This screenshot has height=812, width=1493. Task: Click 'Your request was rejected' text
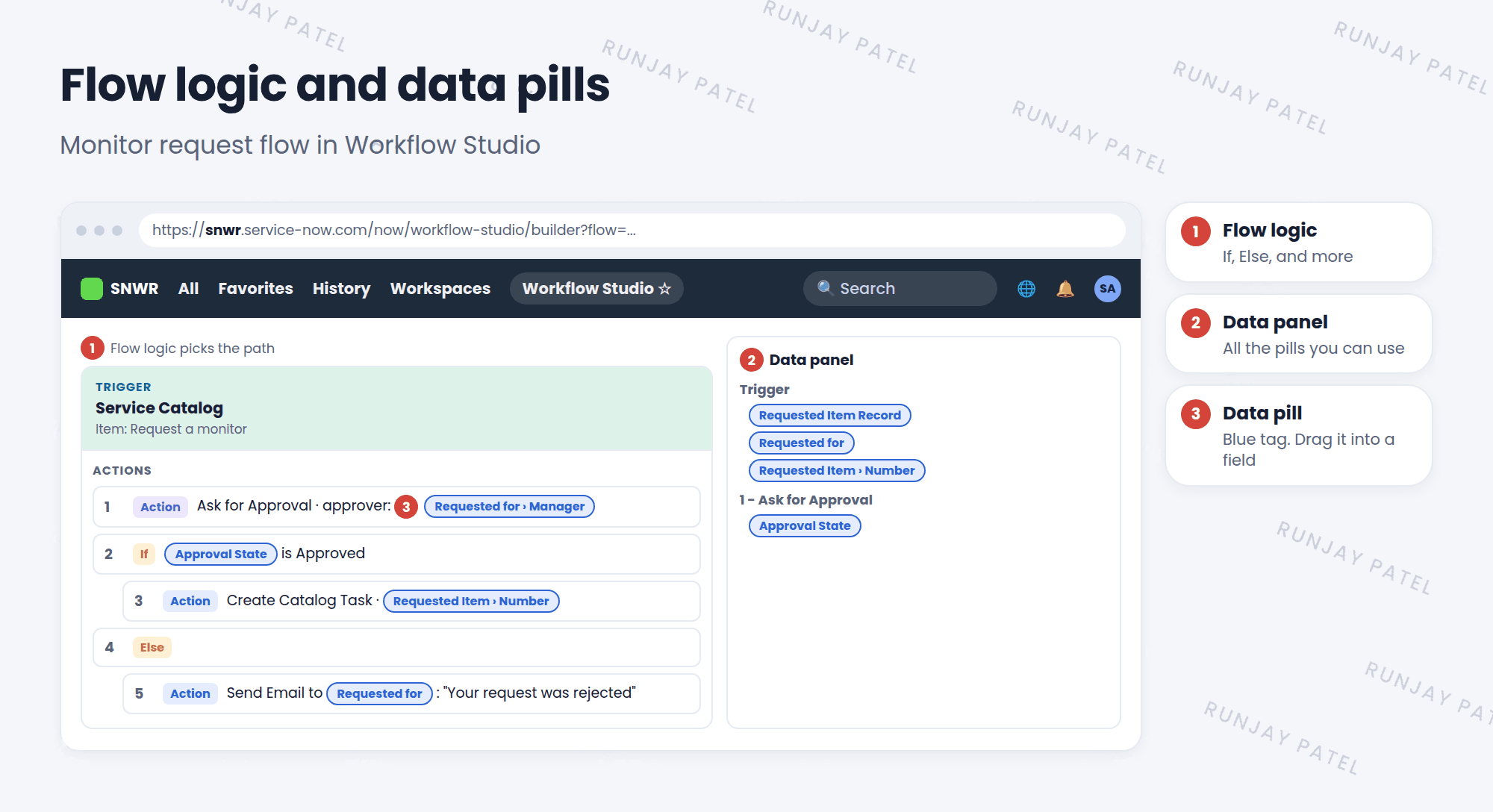tap(540, 693)
